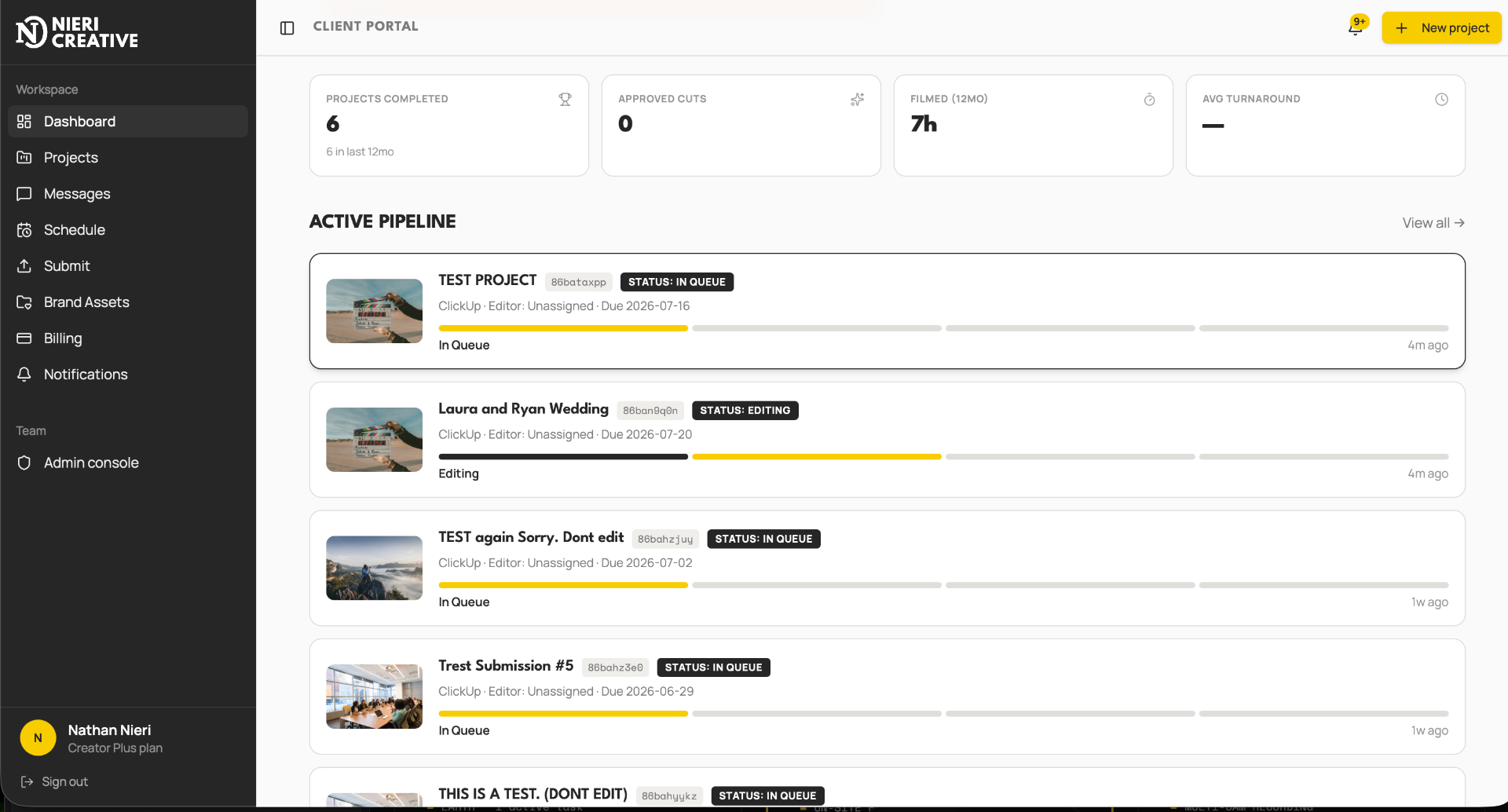Click the 86bahzjuy ID tag
Viewport: 1508px width, 812px height.
665,539
